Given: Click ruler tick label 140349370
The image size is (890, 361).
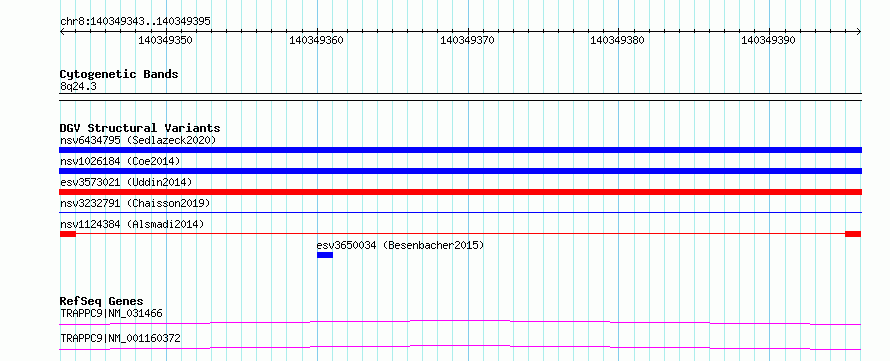Looking at the screenshot, I should [x=467, y=40].
